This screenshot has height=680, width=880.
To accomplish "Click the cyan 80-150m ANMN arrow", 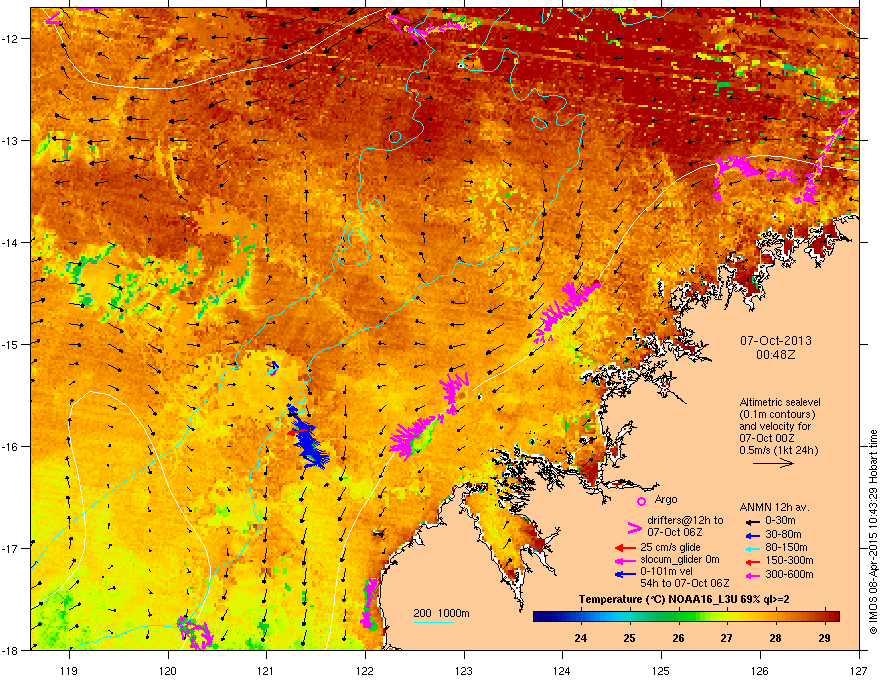I will (x=752, y=548).
